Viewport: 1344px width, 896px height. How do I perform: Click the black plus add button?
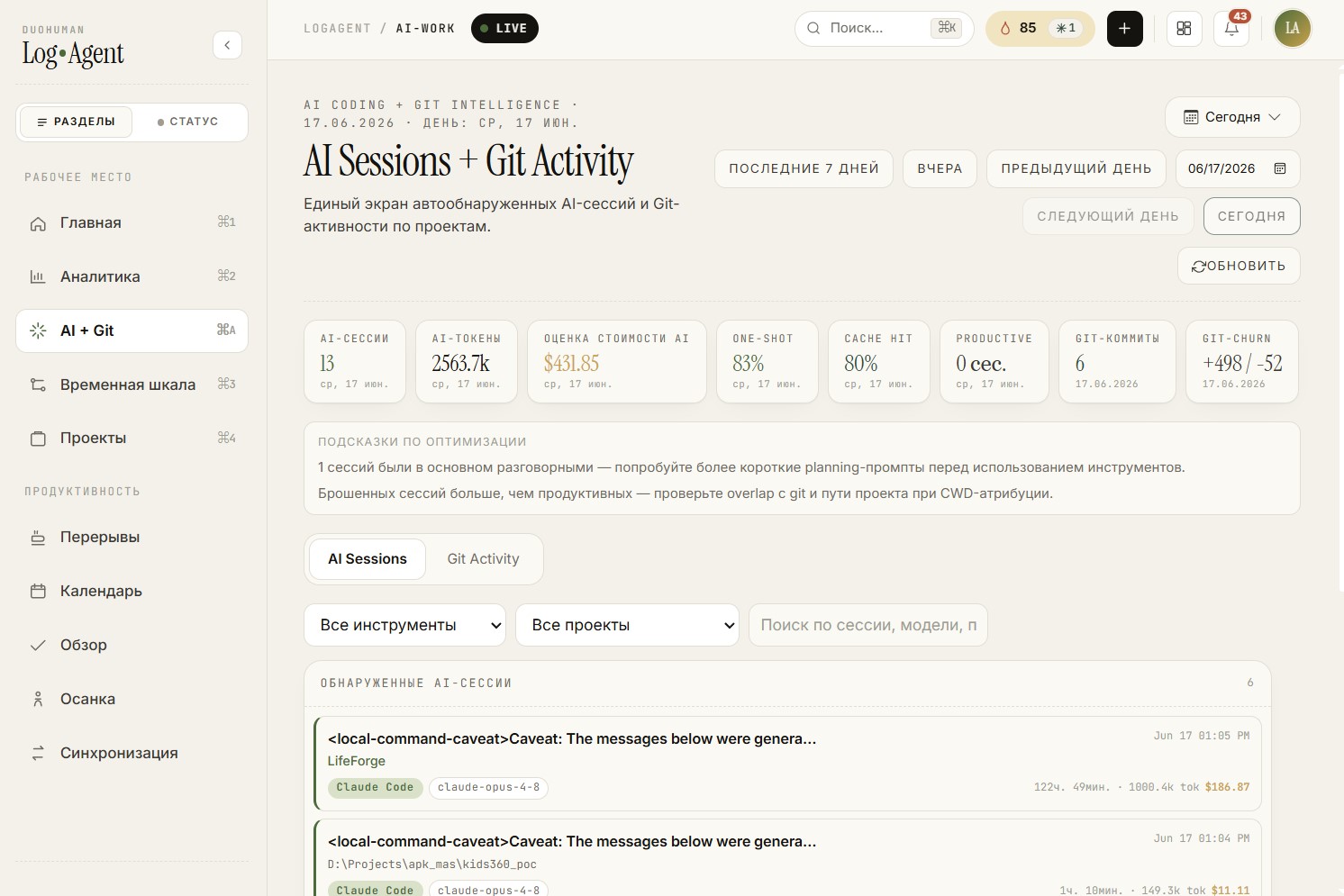coord(1124,29)
